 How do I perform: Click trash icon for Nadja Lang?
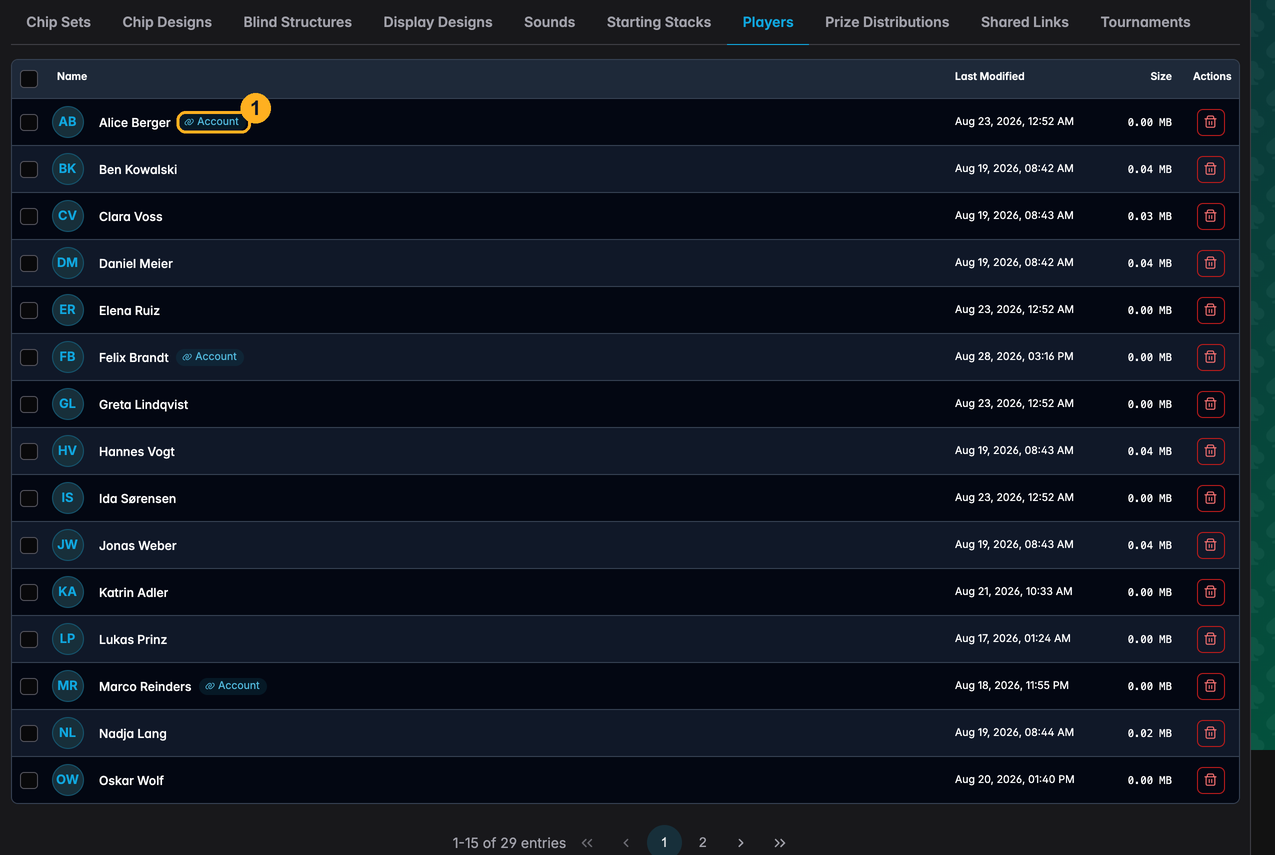pos(1210,733)
